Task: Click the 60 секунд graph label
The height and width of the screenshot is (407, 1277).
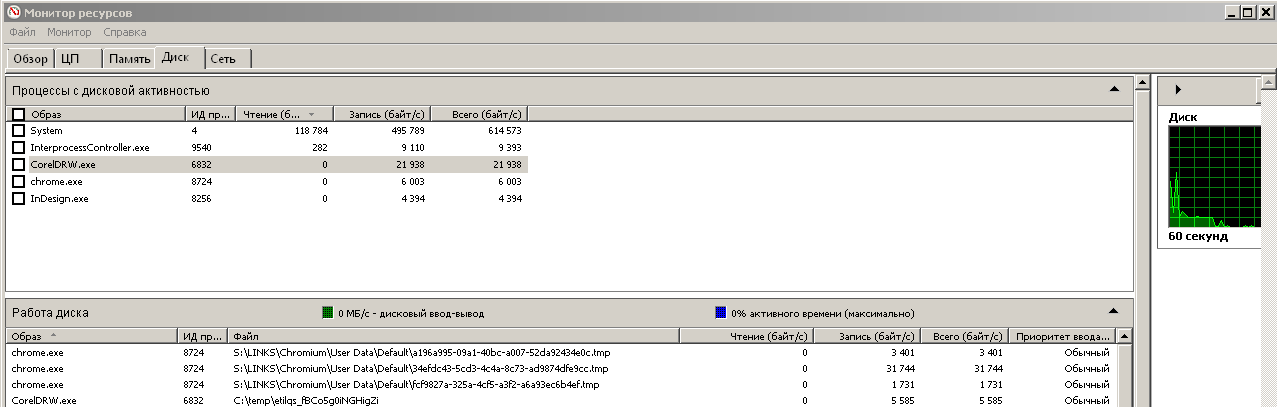Action: (x=1198, y=237)
